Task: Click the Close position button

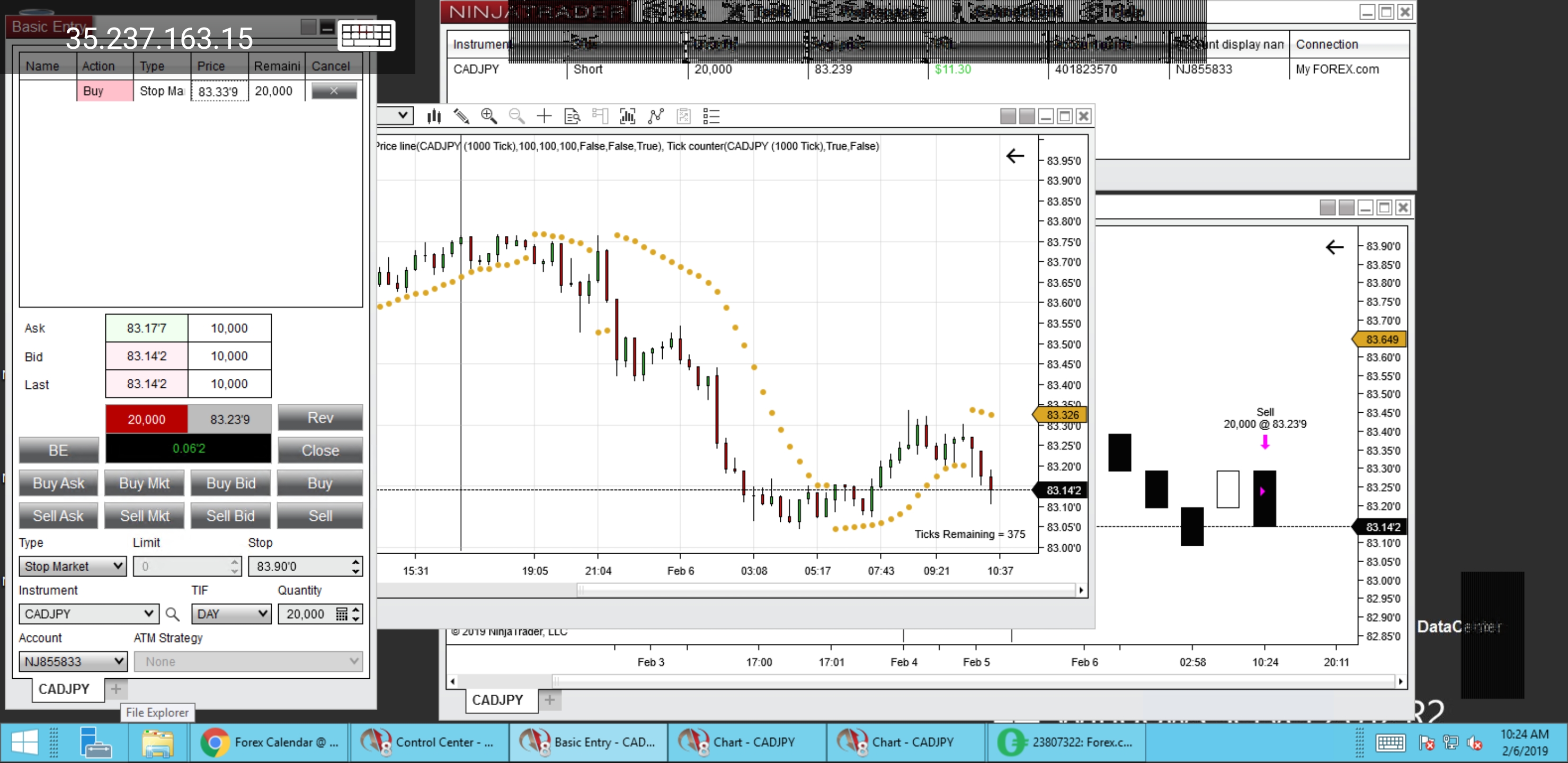Action: pos(320,450)
